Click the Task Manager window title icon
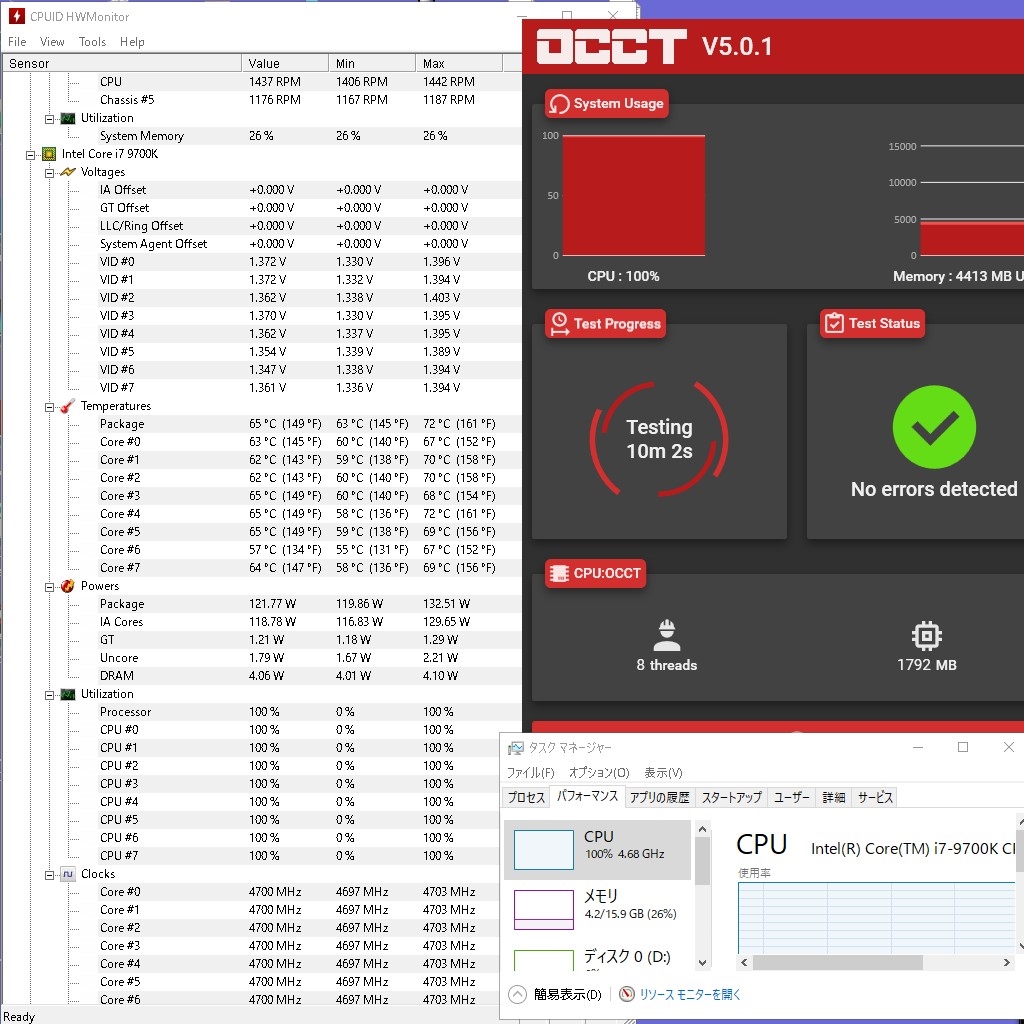The width and height of the screenshot is (1024, 1024). [516, 748]
